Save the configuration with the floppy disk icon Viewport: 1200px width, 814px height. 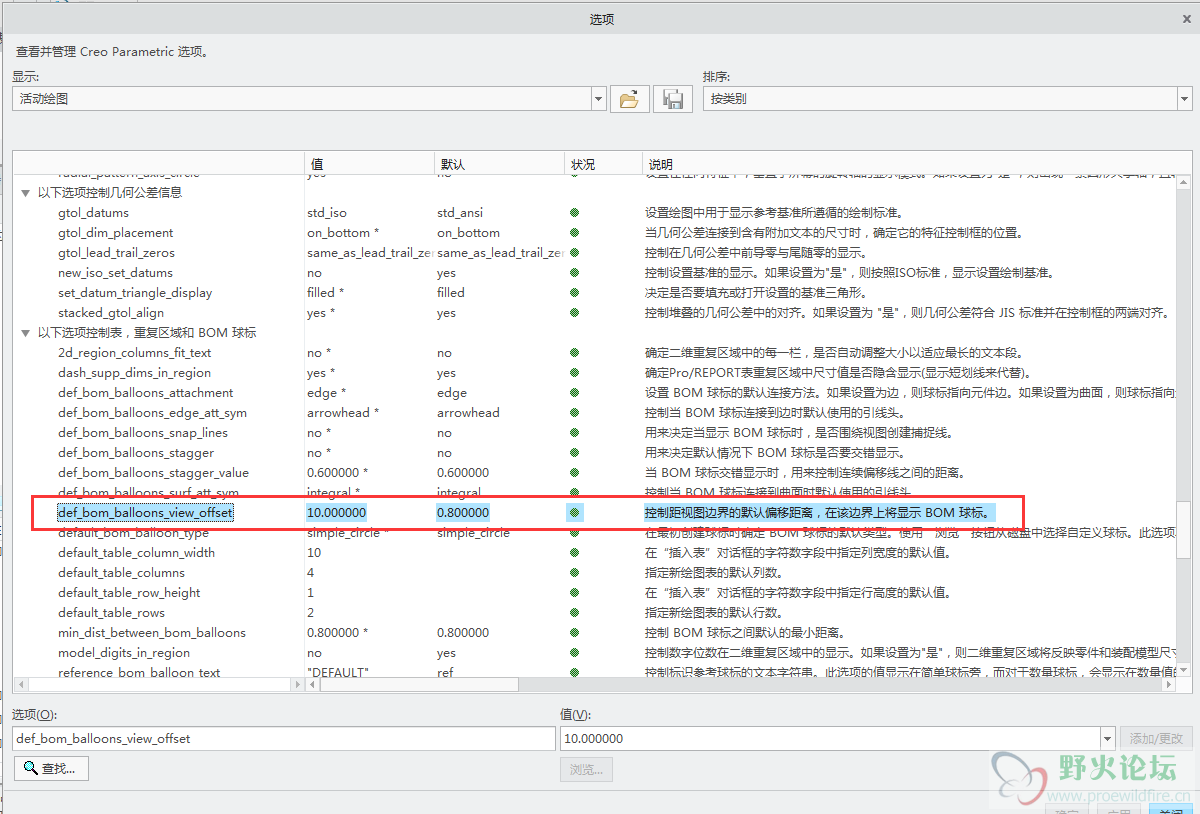(x=673, y=99)
